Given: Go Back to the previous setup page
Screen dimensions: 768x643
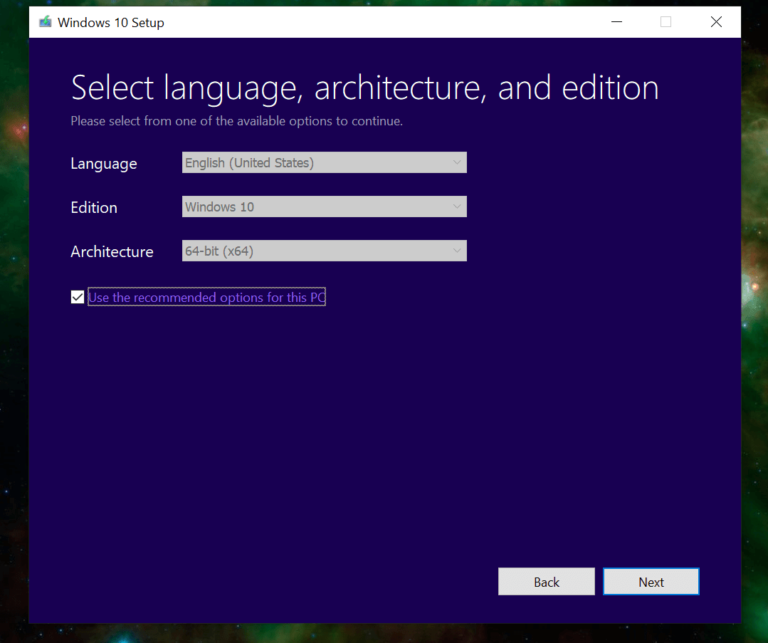Looking at the screenshot, I should (x=547, y=582).
